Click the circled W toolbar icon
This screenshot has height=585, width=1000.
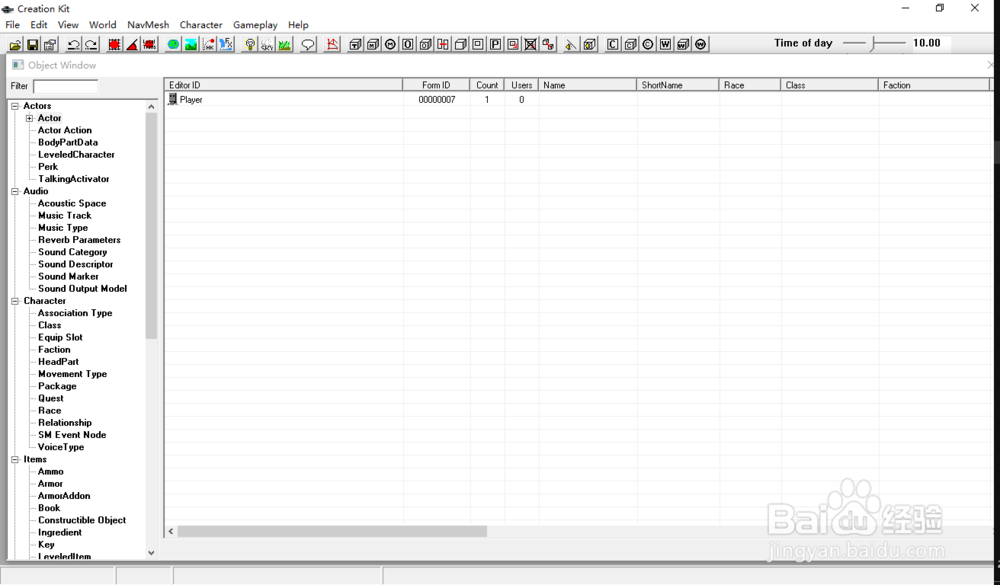(701, 44)
